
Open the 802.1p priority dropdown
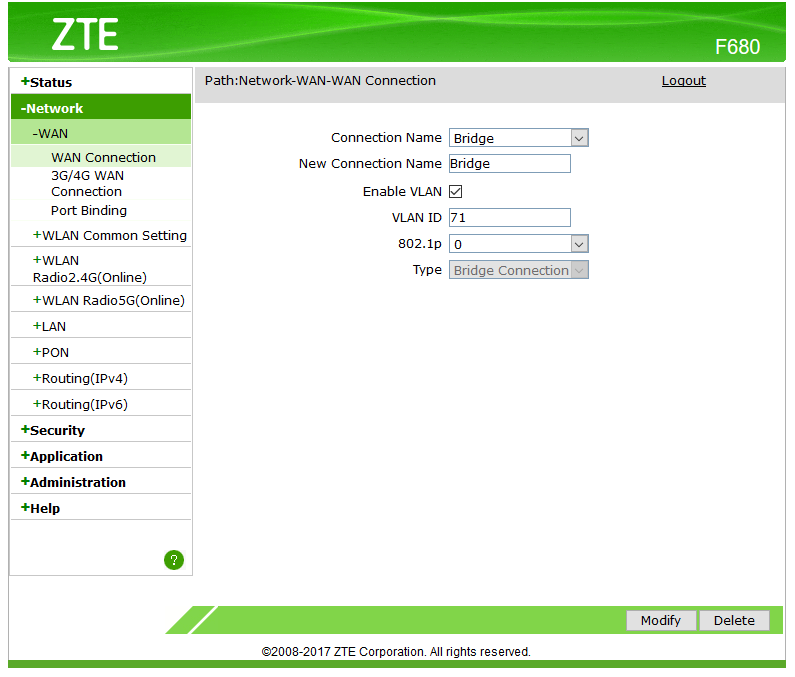point(519,244)
